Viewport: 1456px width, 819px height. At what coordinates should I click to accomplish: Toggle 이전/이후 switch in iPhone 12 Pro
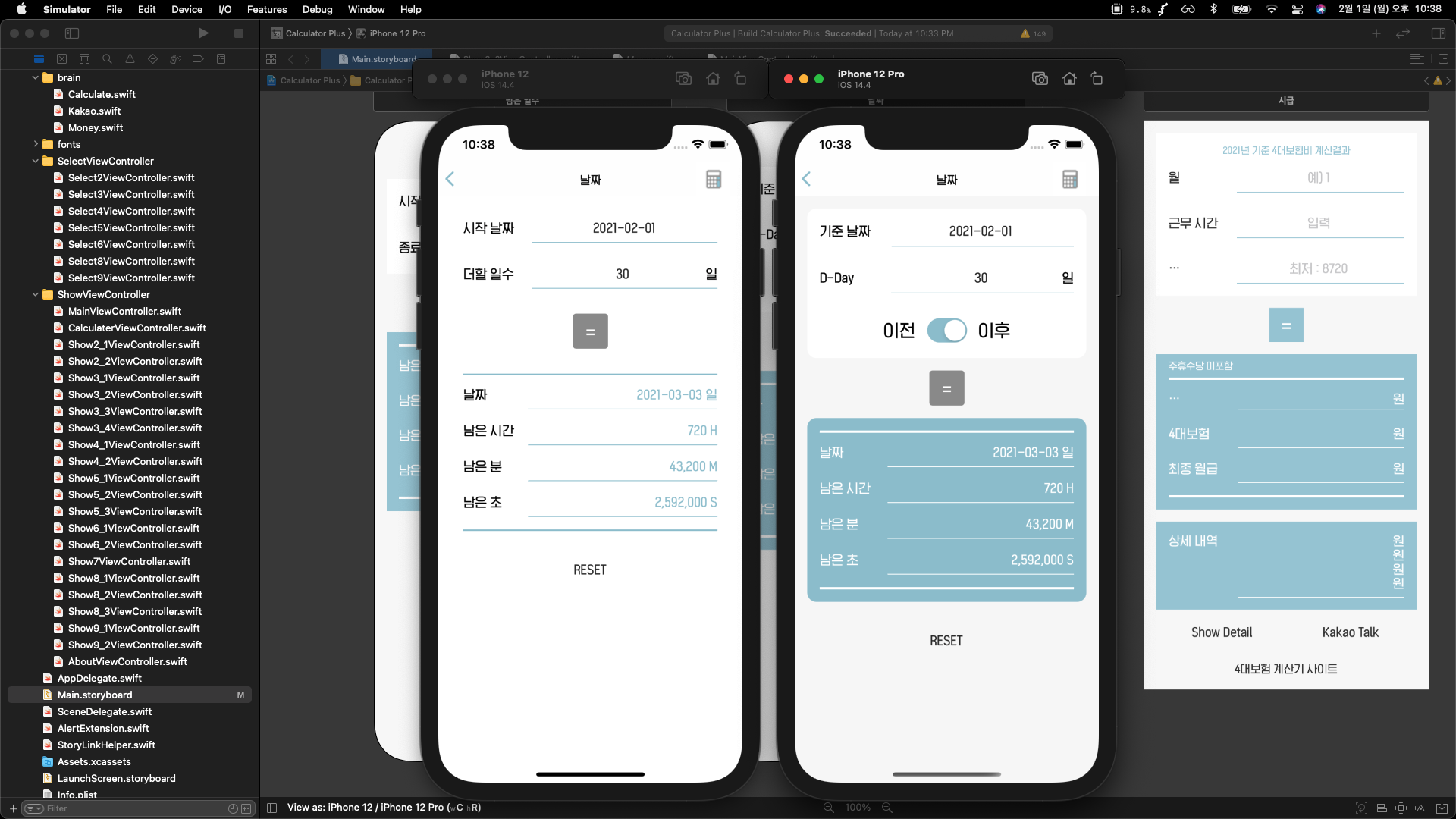coord(946,331)
